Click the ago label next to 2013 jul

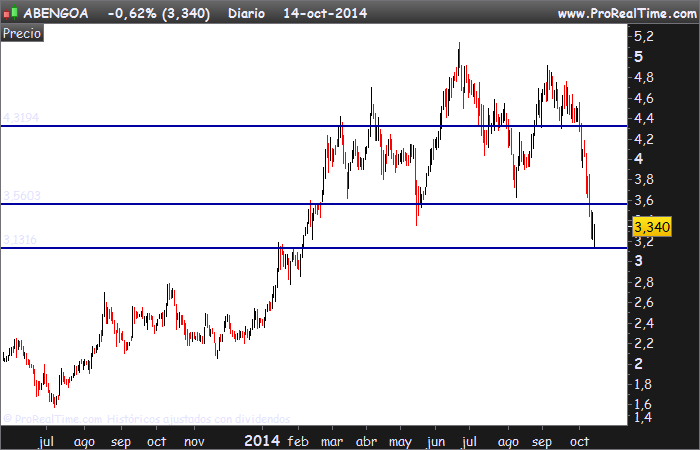point(84,442)
